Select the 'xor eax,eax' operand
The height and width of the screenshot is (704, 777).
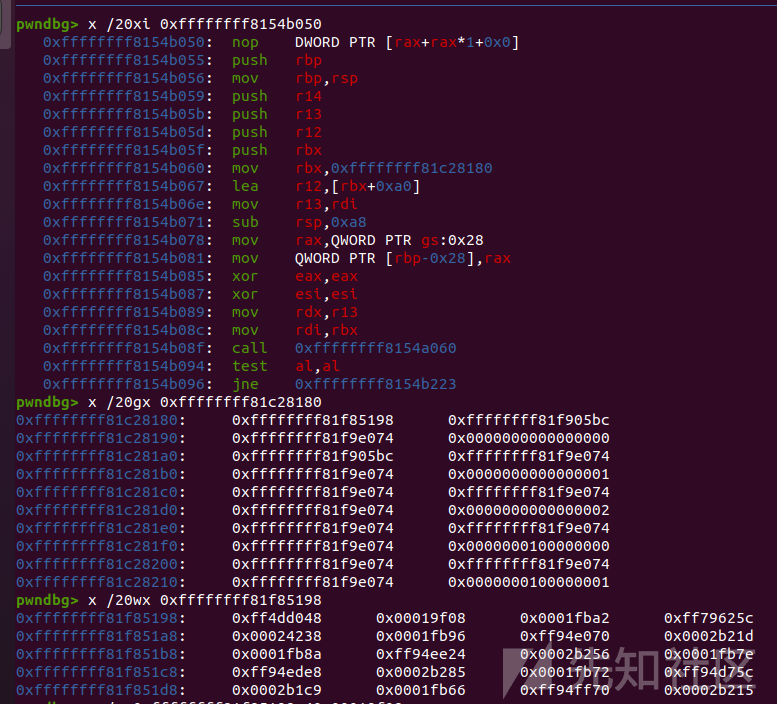[327, 276]
